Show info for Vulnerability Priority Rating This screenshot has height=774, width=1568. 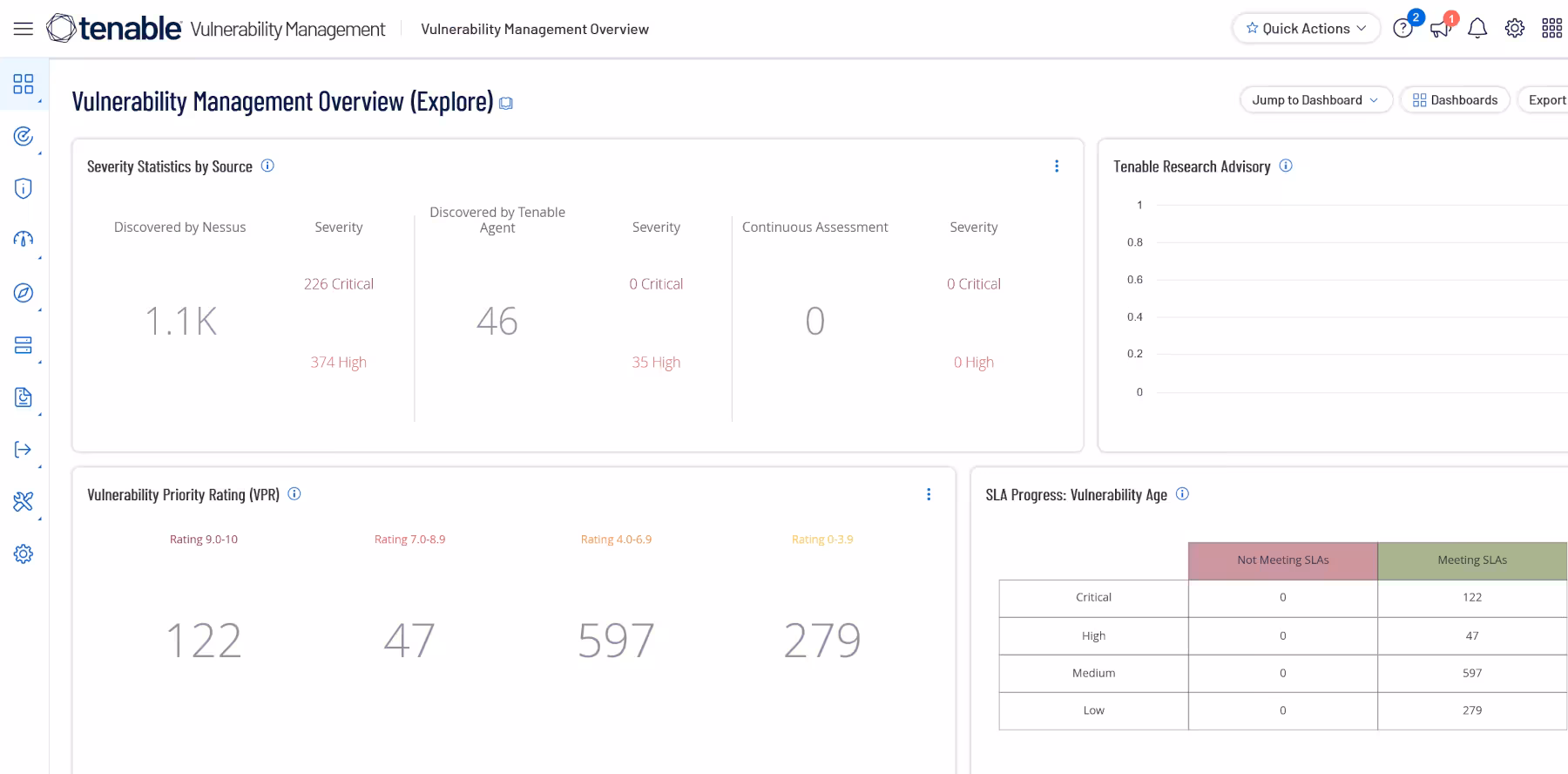click(x=294, y=493)
